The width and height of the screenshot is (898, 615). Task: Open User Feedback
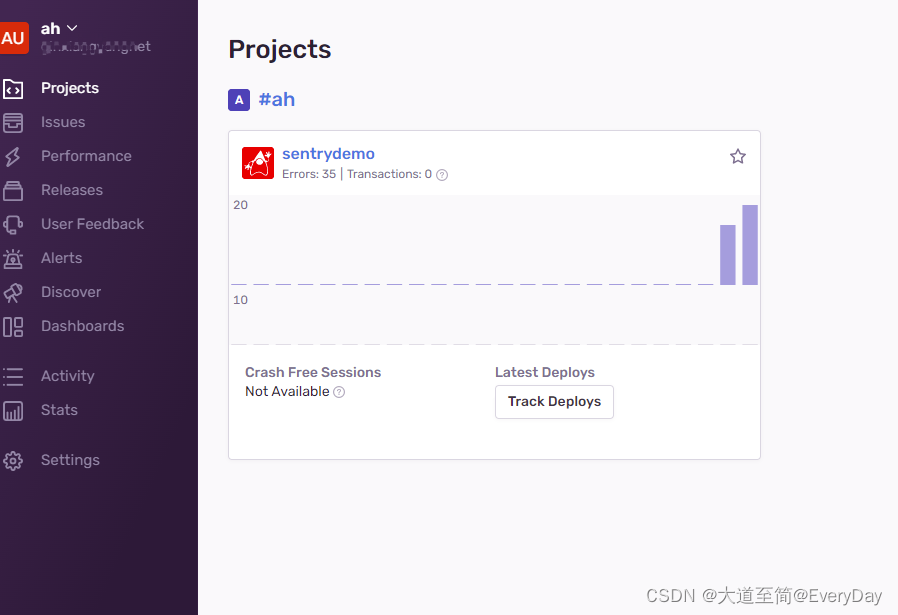93,224
